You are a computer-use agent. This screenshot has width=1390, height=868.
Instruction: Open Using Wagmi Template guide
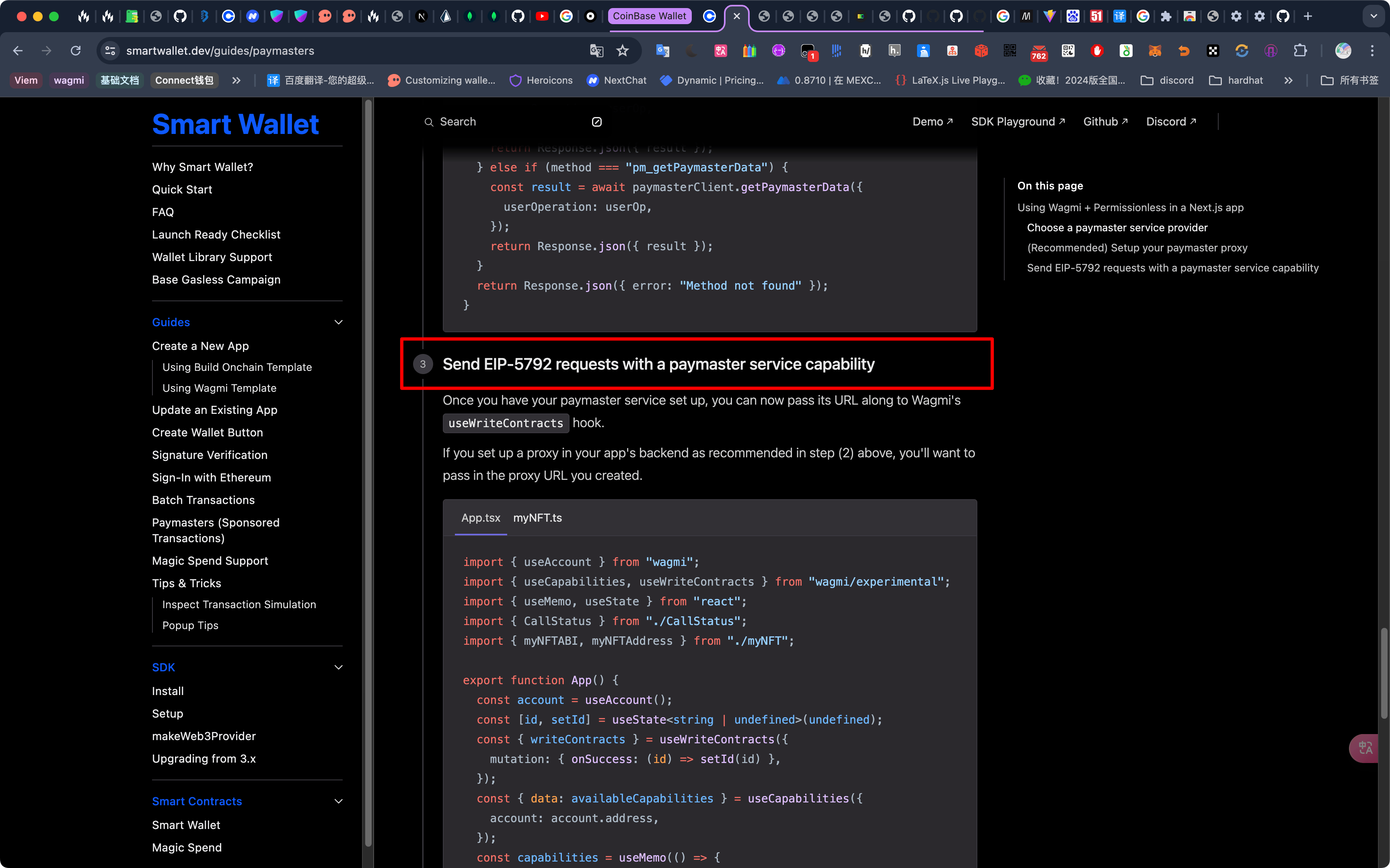tap(219, 388)
